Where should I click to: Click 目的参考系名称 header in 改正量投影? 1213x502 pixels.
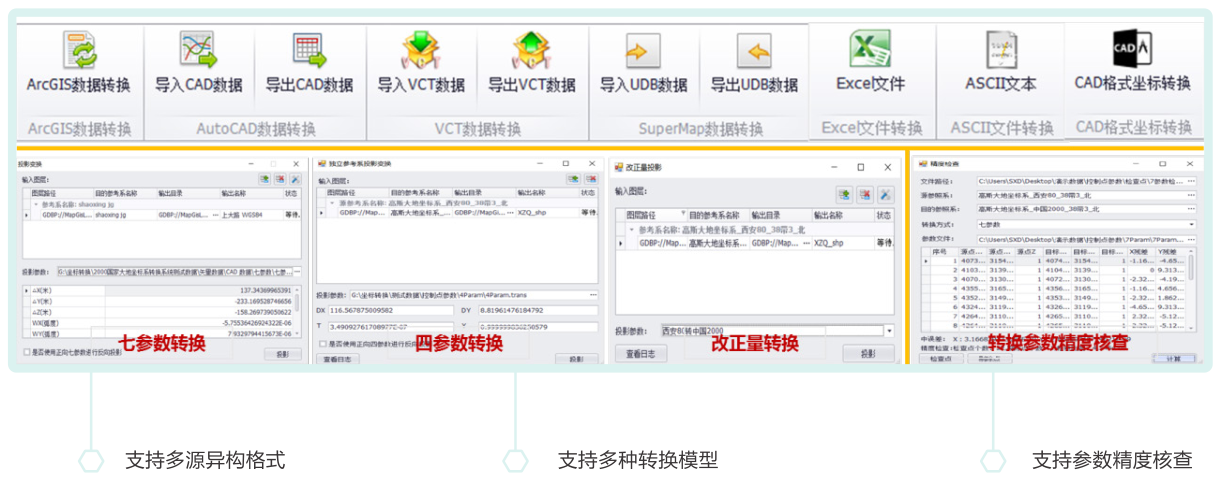click(719, 215)
